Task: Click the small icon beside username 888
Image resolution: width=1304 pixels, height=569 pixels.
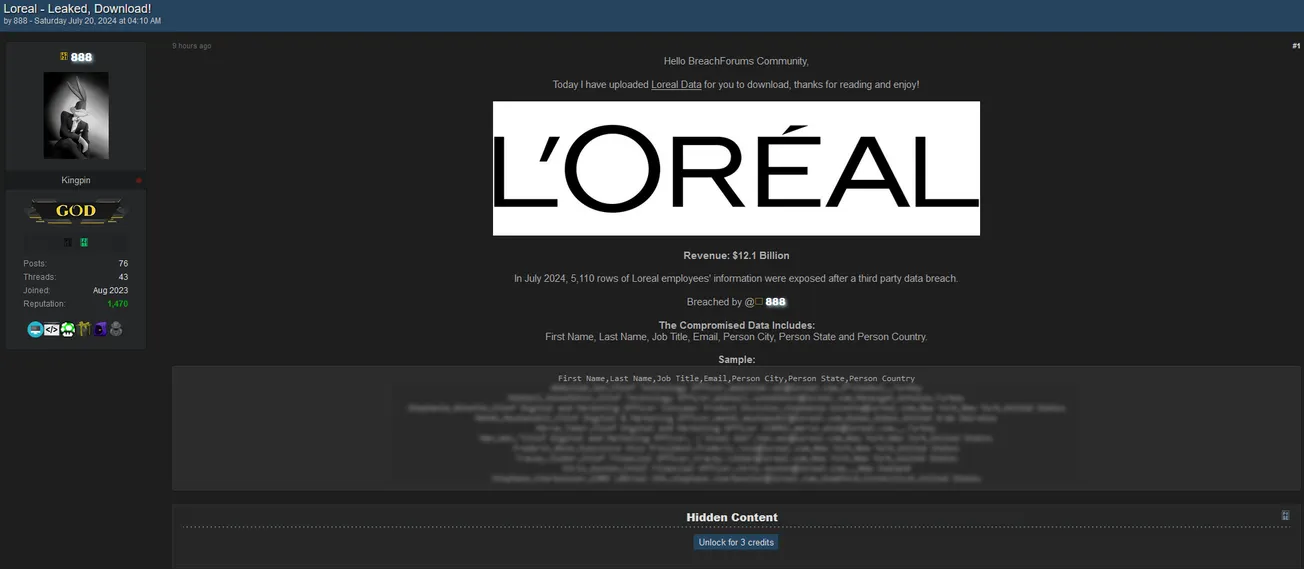Action: tap(64, 57)
